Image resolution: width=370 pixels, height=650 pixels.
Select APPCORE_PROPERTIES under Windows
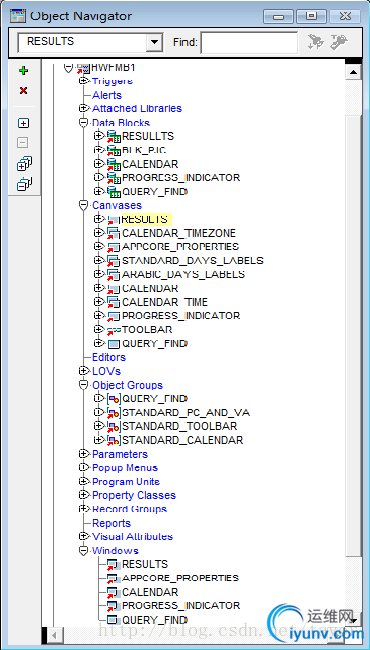[x=180, y=578]
